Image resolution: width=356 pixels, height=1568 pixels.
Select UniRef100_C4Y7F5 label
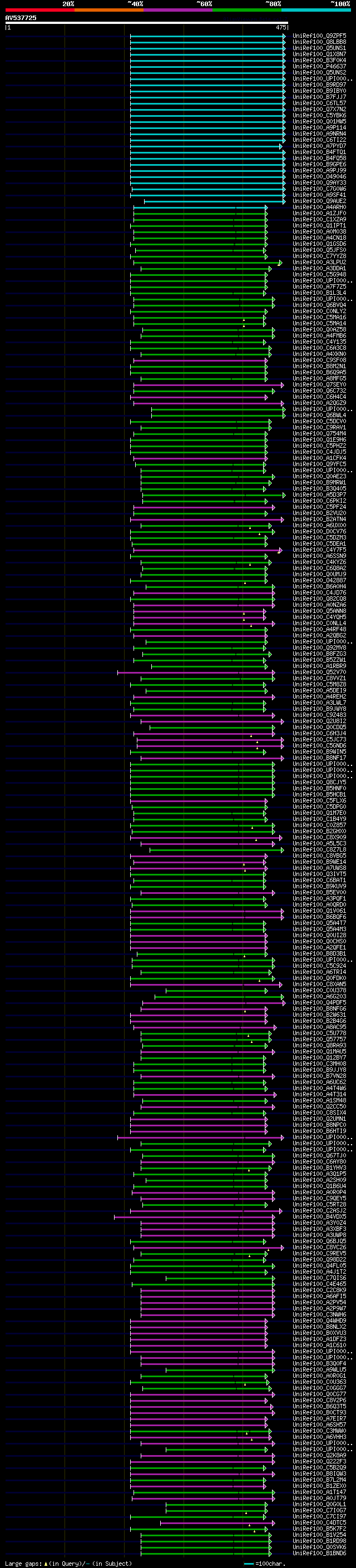click(319, 550)
